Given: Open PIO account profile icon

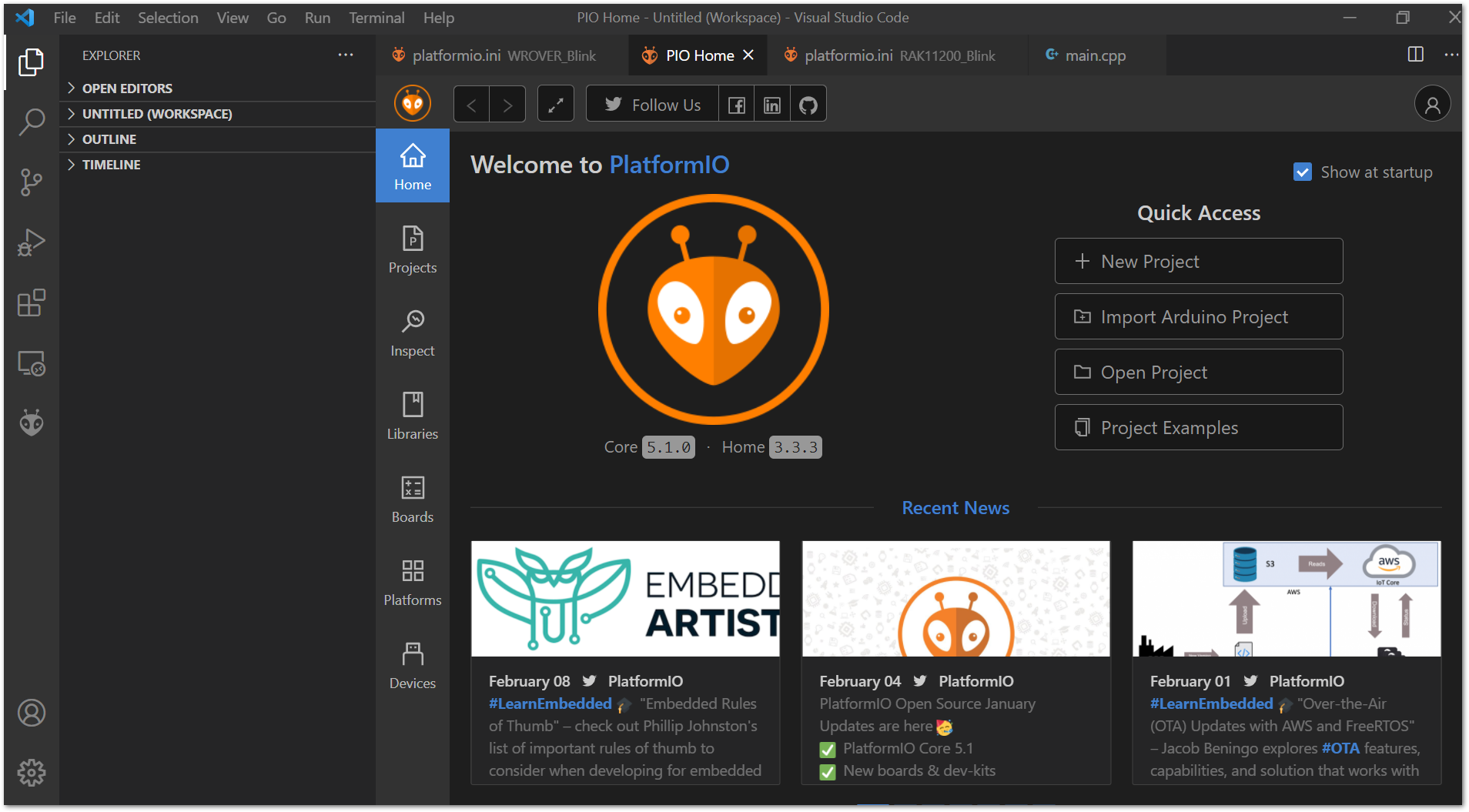Looking at the screenshot, I should [1432, 105].
